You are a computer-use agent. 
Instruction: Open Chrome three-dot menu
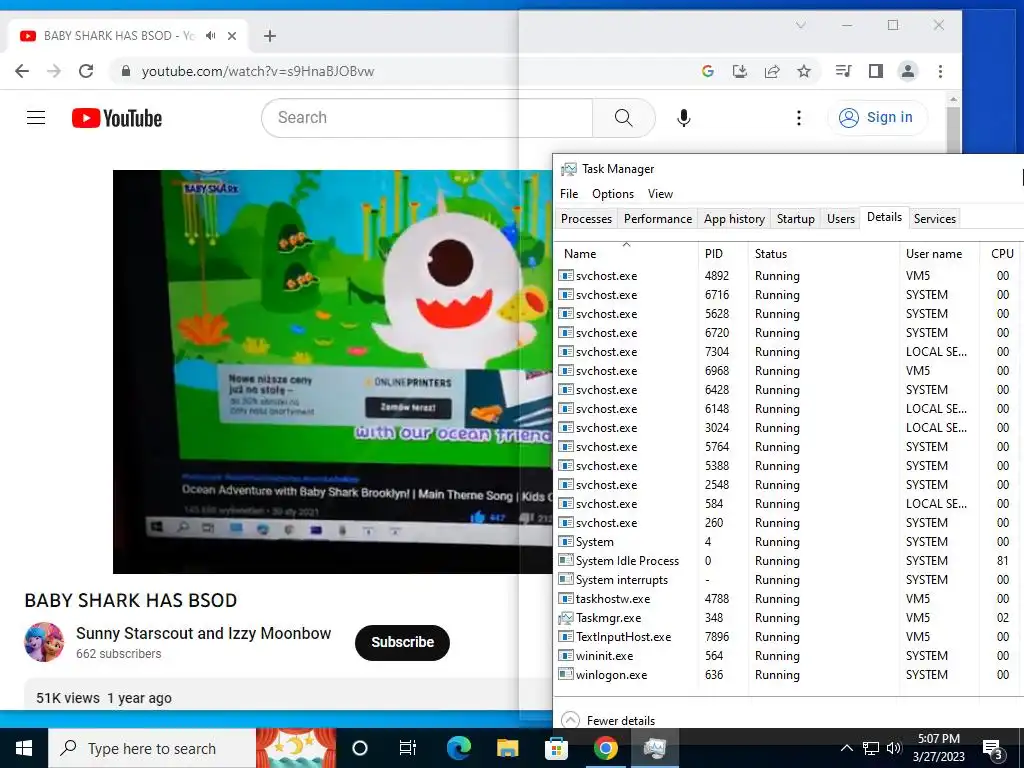tap(940, 71)
